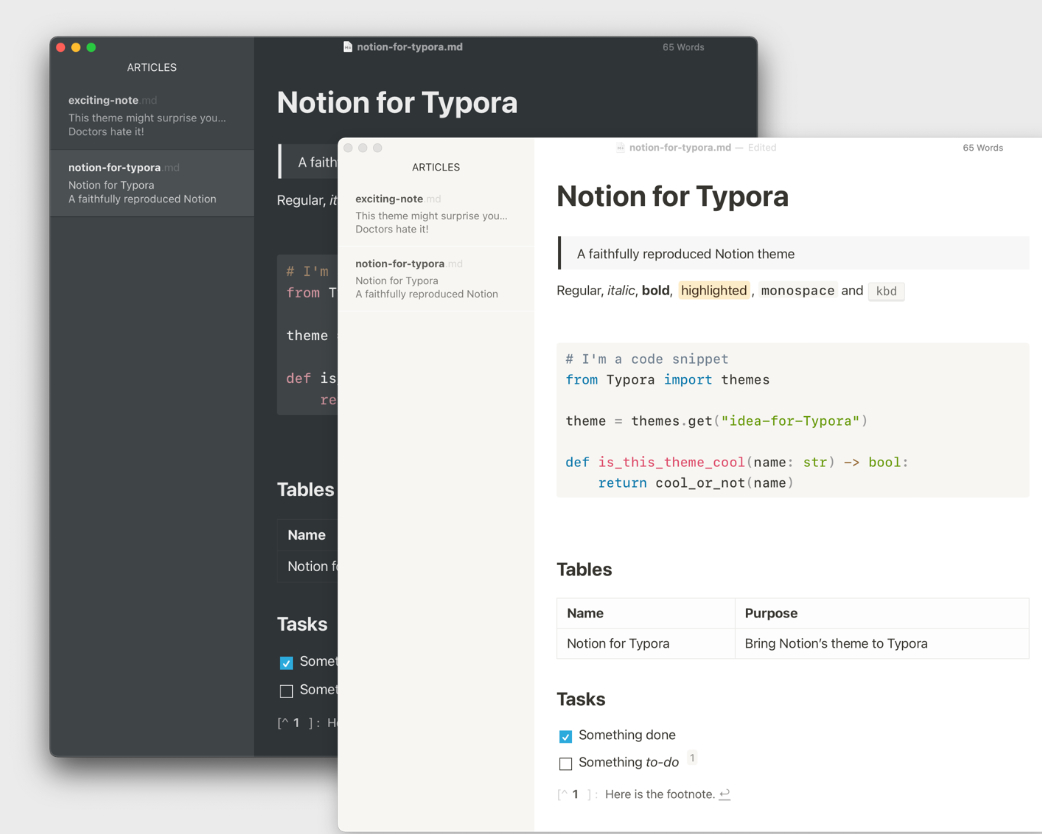Image resolution: width=1042 pixels, height=834 pixels.
Task: Click the 'Something to-do' task text
Action: coord(629,762)
